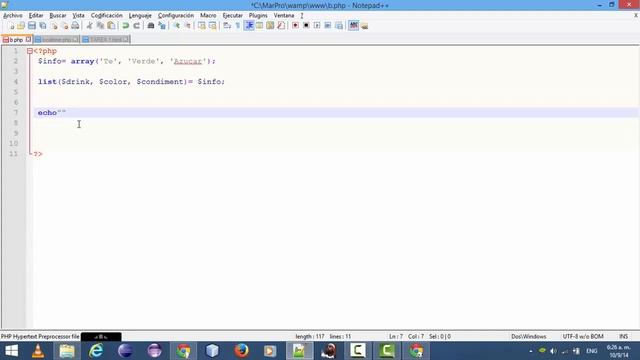640x360 pixels.
Task: Open Firefox from the taskbar
Action: coord(241,351)
